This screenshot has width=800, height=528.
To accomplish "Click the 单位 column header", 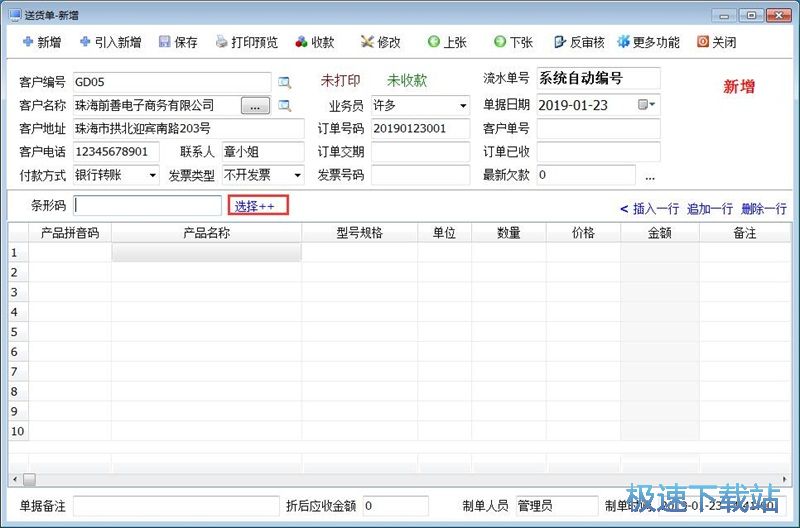I will coord(444,233).
